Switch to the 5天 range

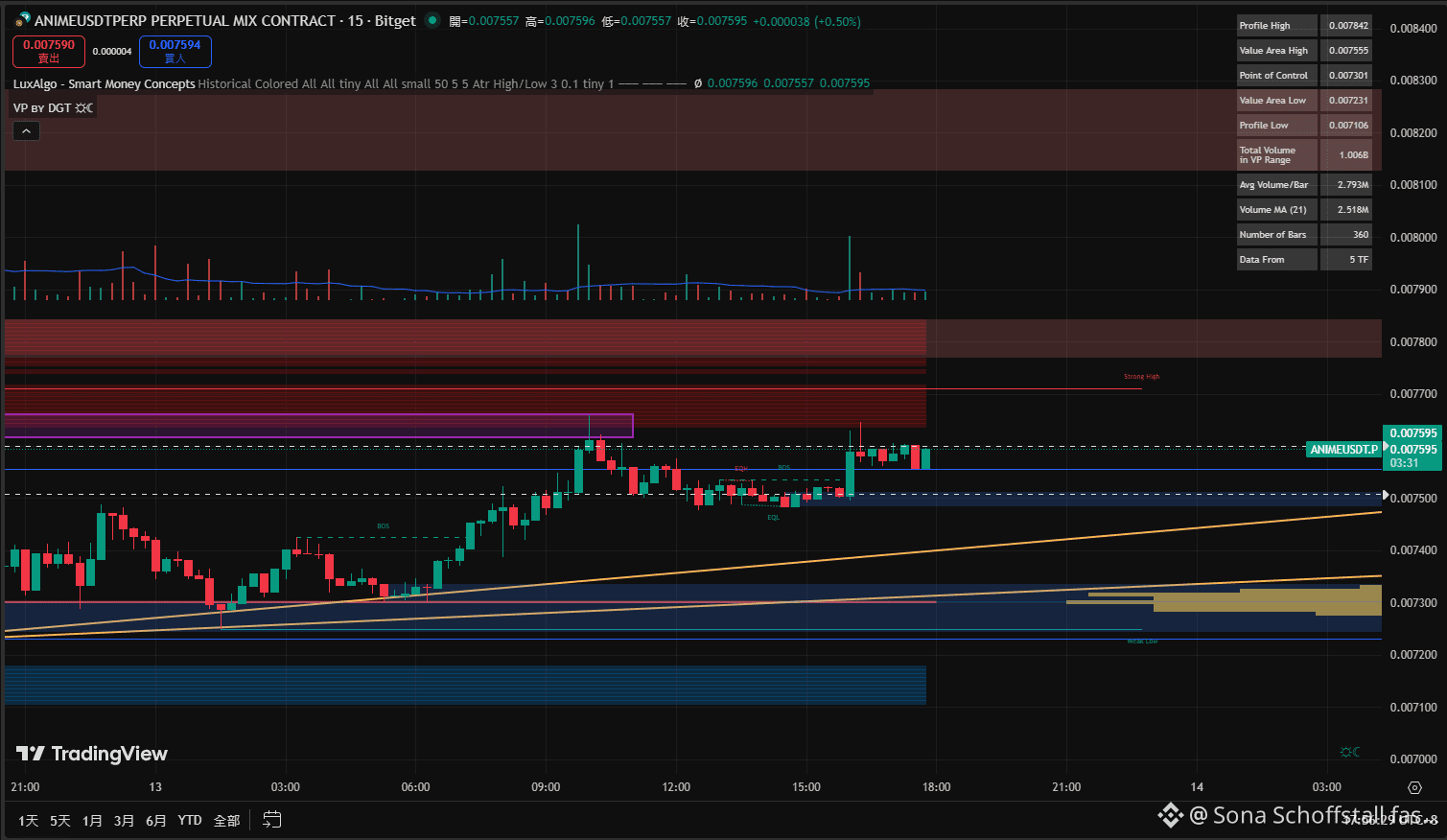59,820
